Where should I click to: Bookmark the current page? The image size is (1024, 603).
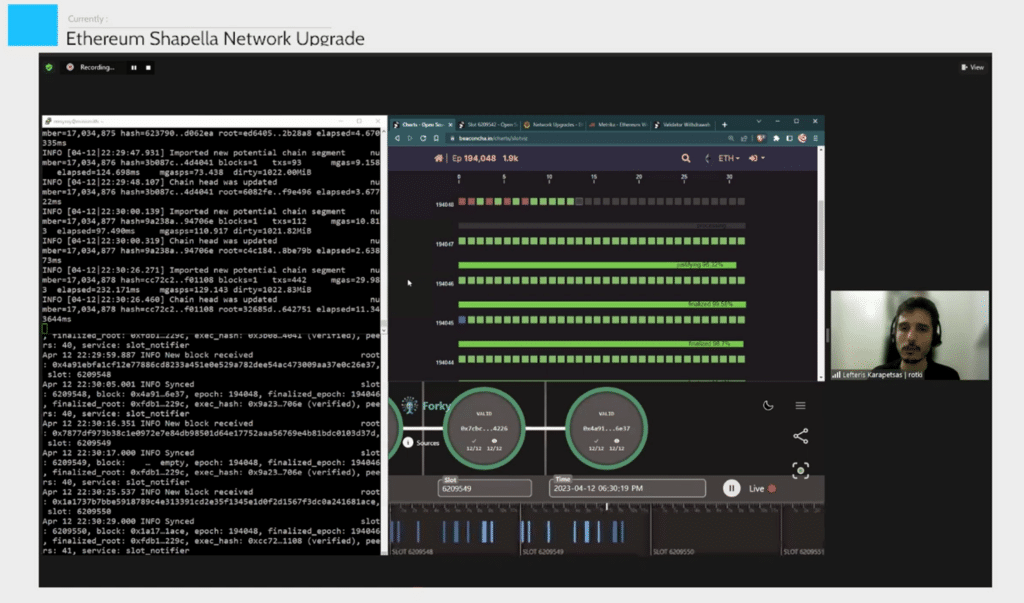tap(436, 139)
